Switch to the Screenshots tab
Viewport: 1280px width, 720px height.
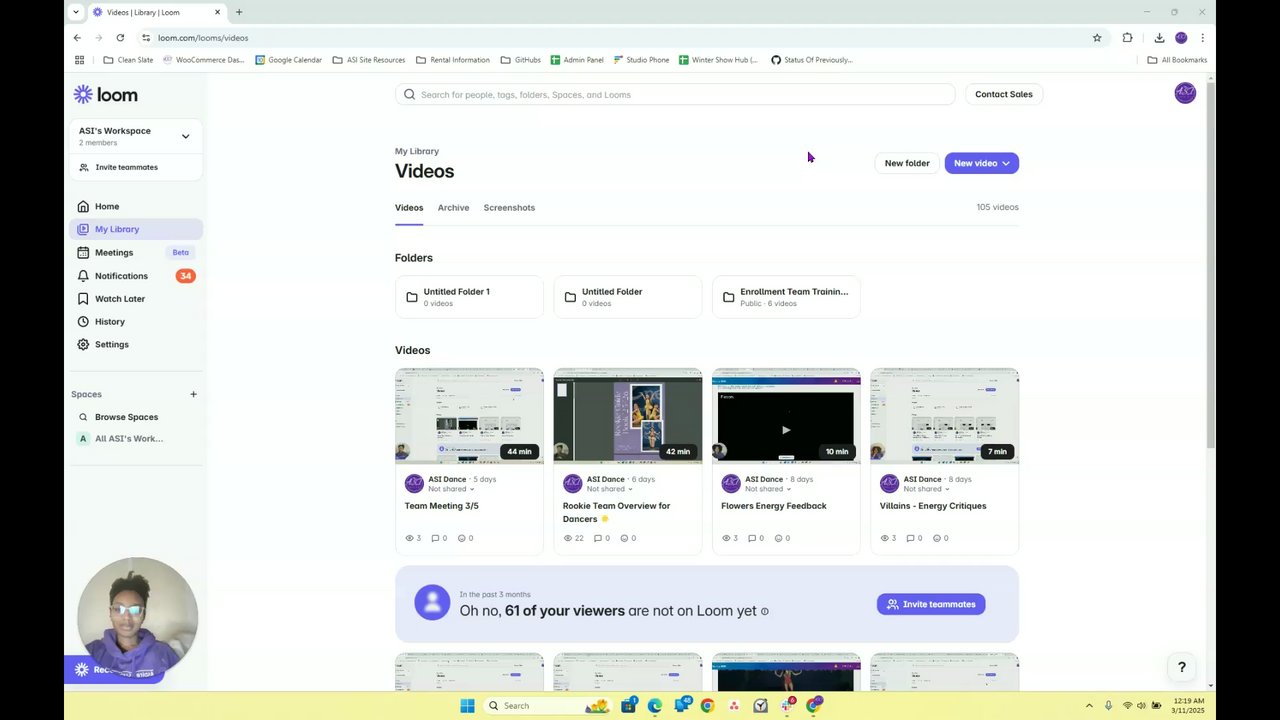click(x=509, y=208)
